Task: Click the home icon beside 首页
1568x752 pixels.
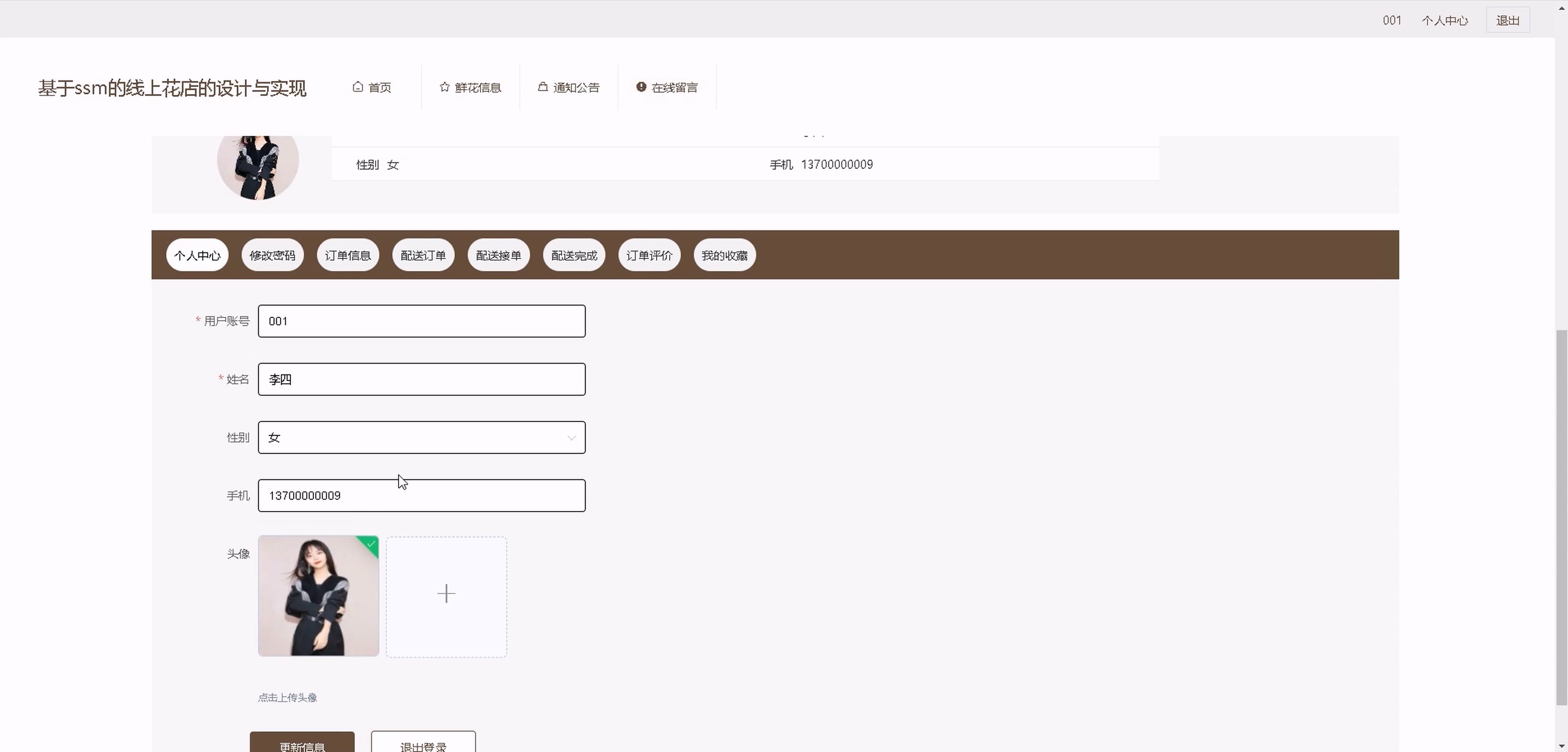Action: (358, 87)
